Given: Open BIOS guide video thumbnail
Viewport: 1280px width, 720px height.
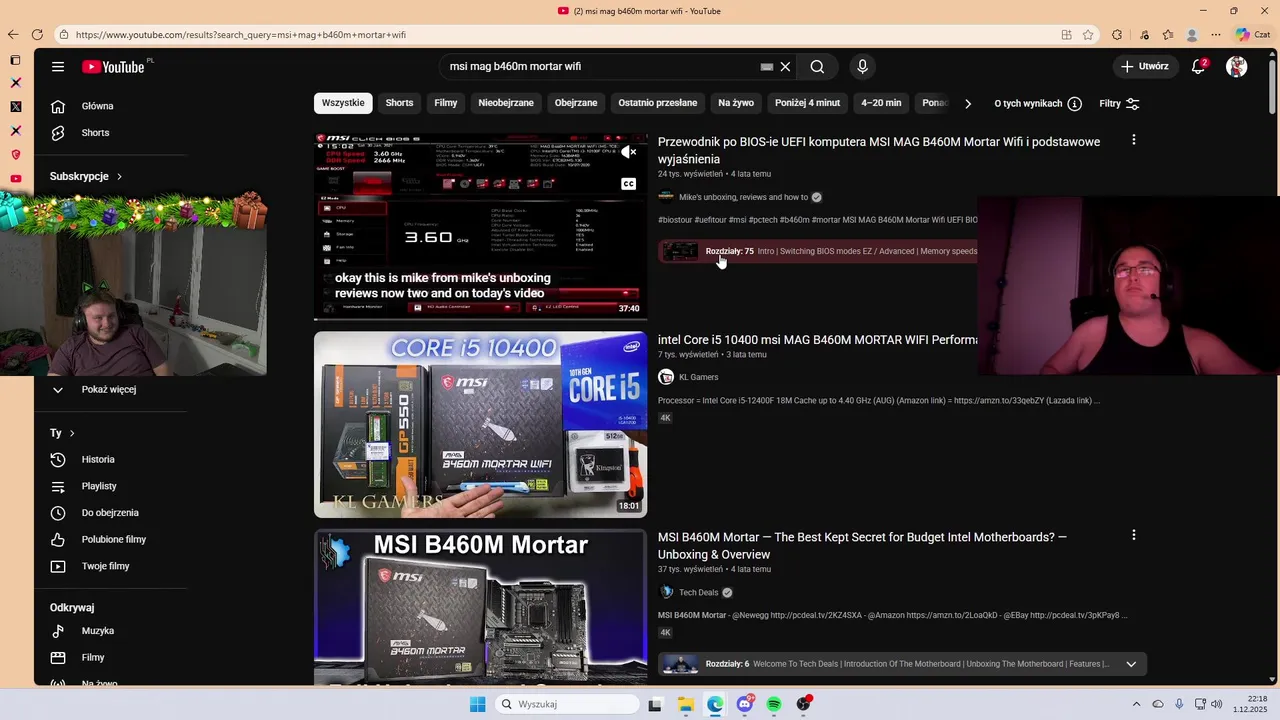Looking at the screenshot, I should point(480,226).
